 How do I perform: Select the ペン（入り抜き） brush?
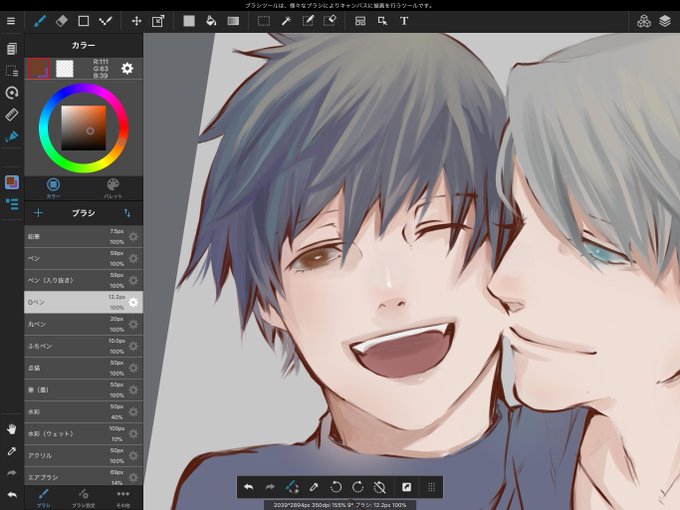(x=83, y=280)
